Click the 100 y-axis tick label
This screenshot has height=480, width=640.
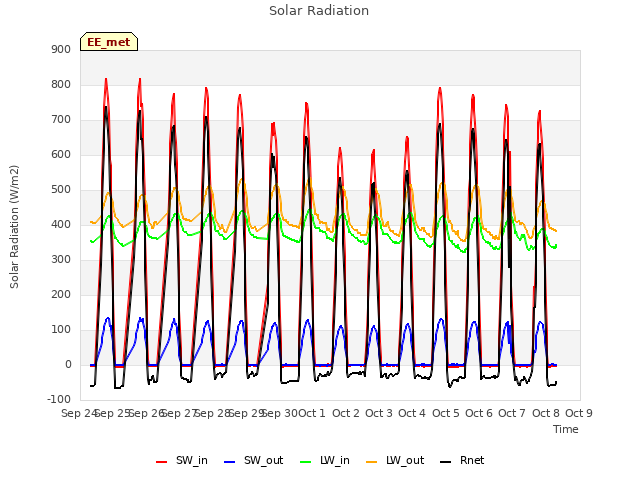tap(61, 330)
